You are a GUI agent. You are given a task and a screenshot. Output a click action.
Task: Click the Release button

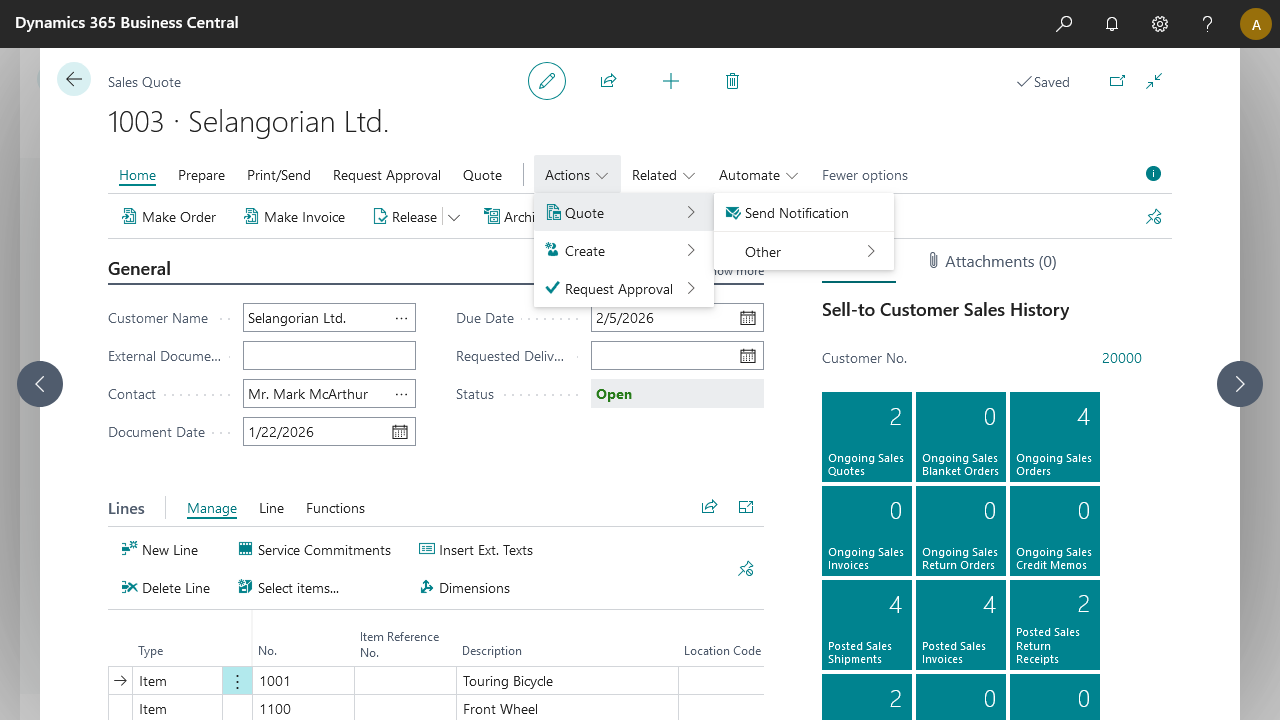pos(404,217)
